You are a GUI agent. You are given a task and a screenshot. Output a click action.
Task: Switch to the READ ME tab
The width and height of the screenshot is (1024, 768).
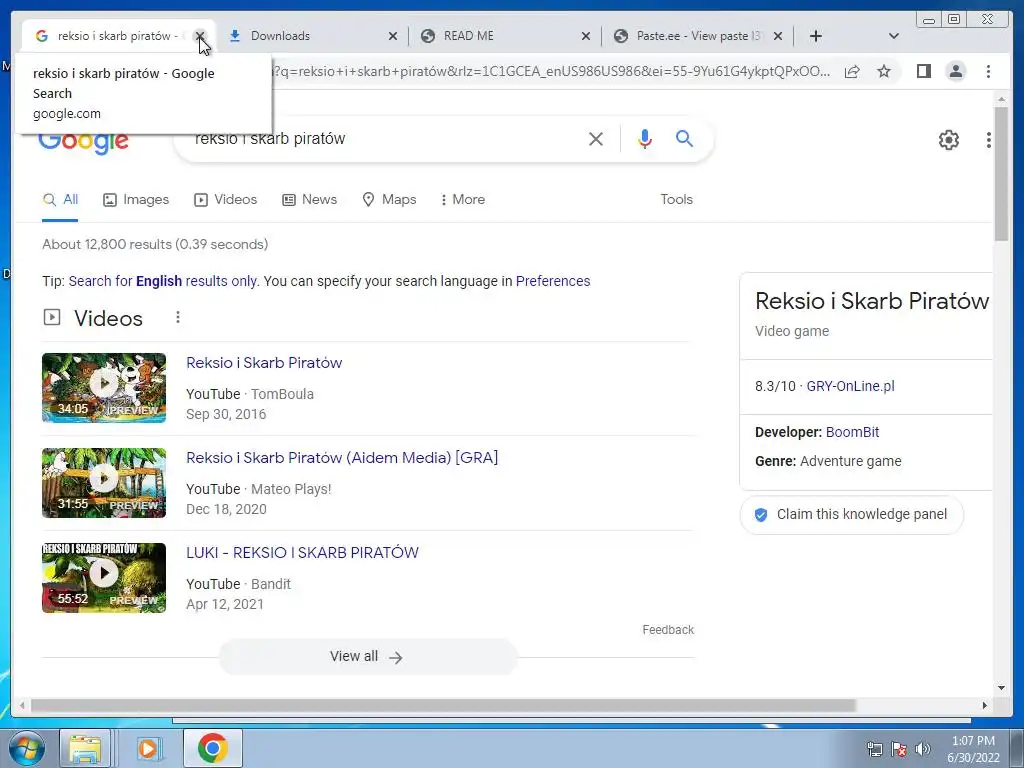point(505,36)
